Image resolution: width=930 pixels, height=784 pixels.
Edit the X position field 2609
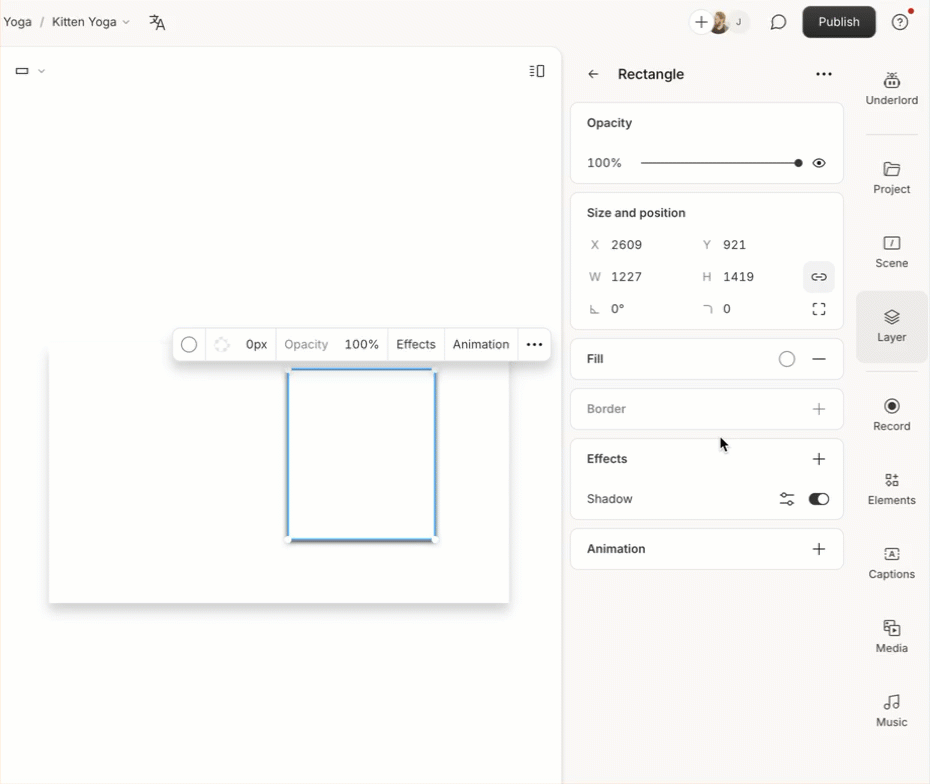click(626, 245)
